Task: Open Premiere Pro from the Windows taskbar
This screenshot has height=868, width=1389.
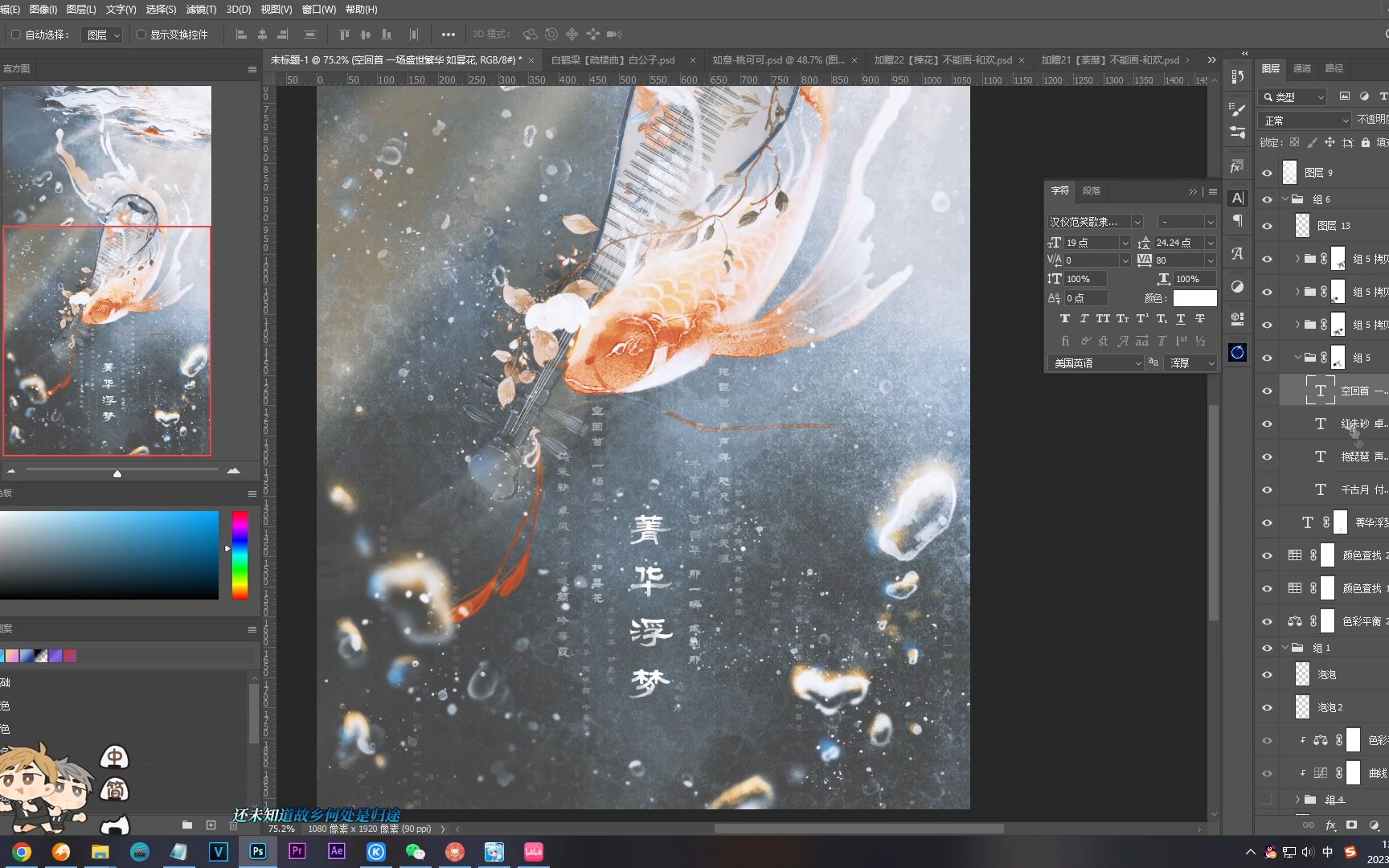Action: coord(297,851)
